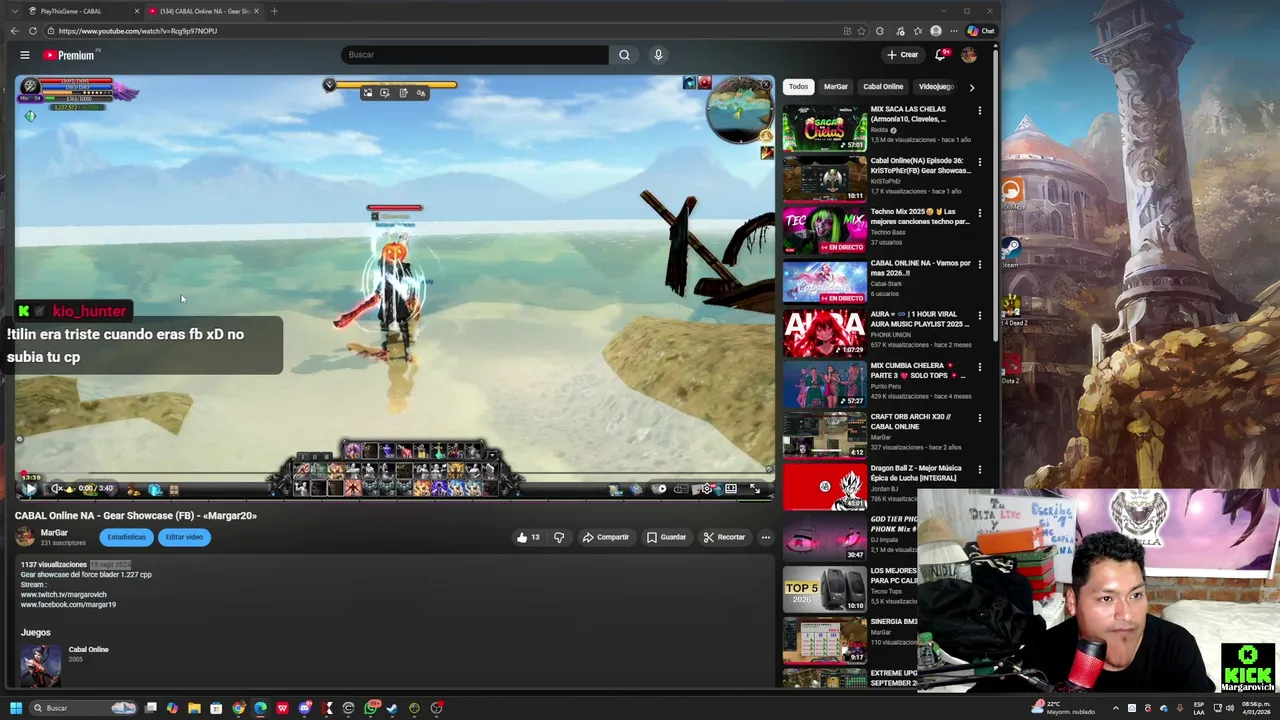Click the browser address bar URL
This screenshot has width=1280, height=720.
138,31
